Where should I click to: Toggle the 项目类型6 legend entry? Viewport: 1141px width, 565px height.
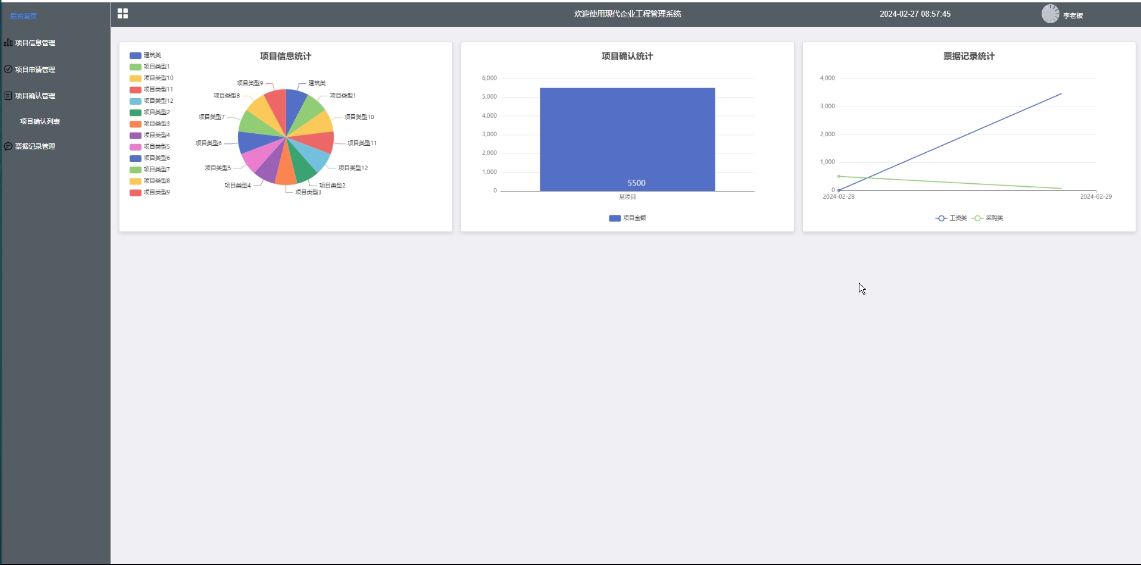(x=150, y=158)
